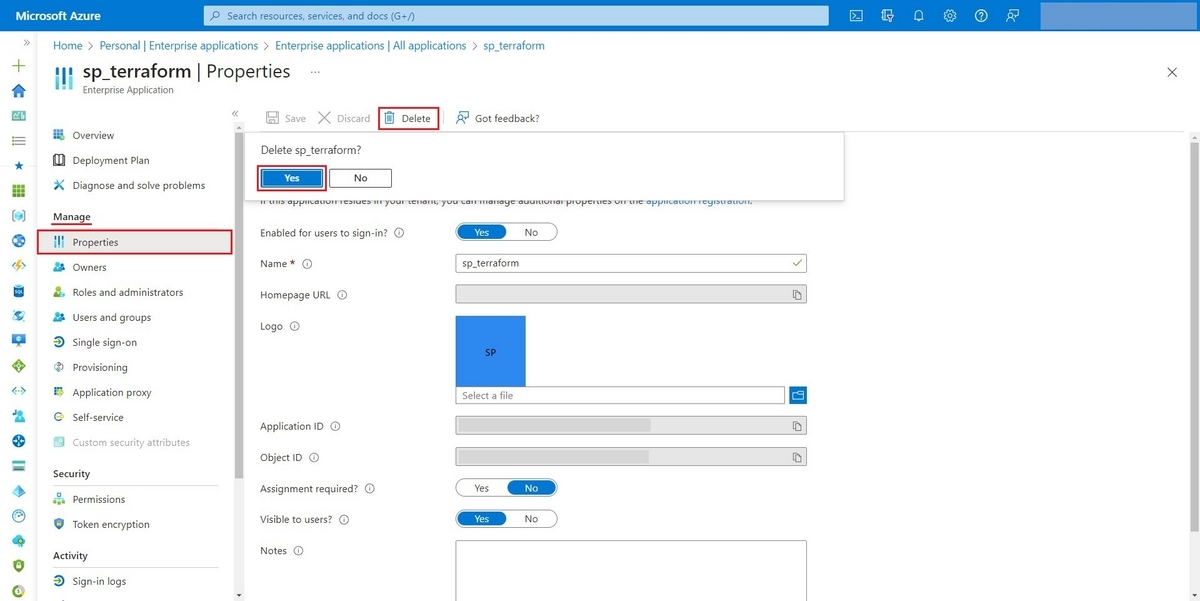
Task: Open the logo file browser icon
Action: [797, 394]
